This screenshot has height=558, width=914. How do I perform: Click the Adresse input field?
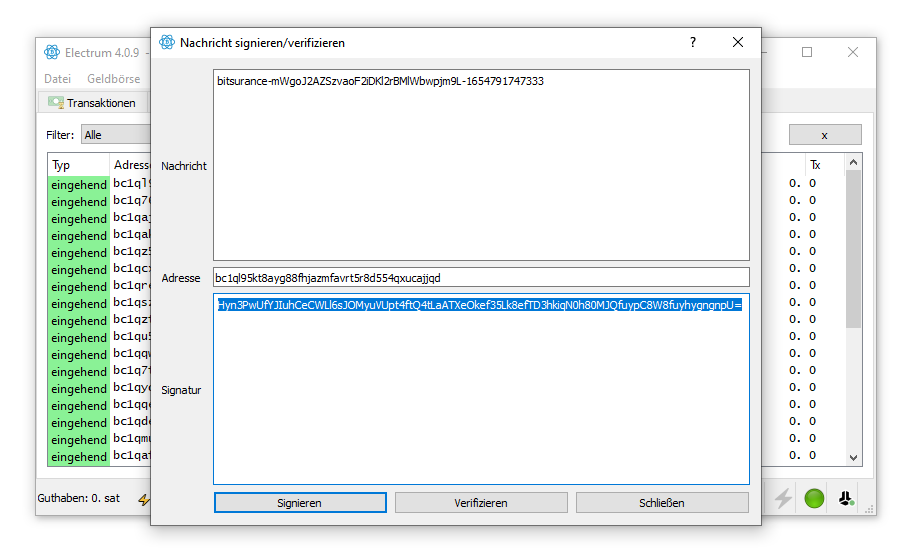[x=480, y=278]
